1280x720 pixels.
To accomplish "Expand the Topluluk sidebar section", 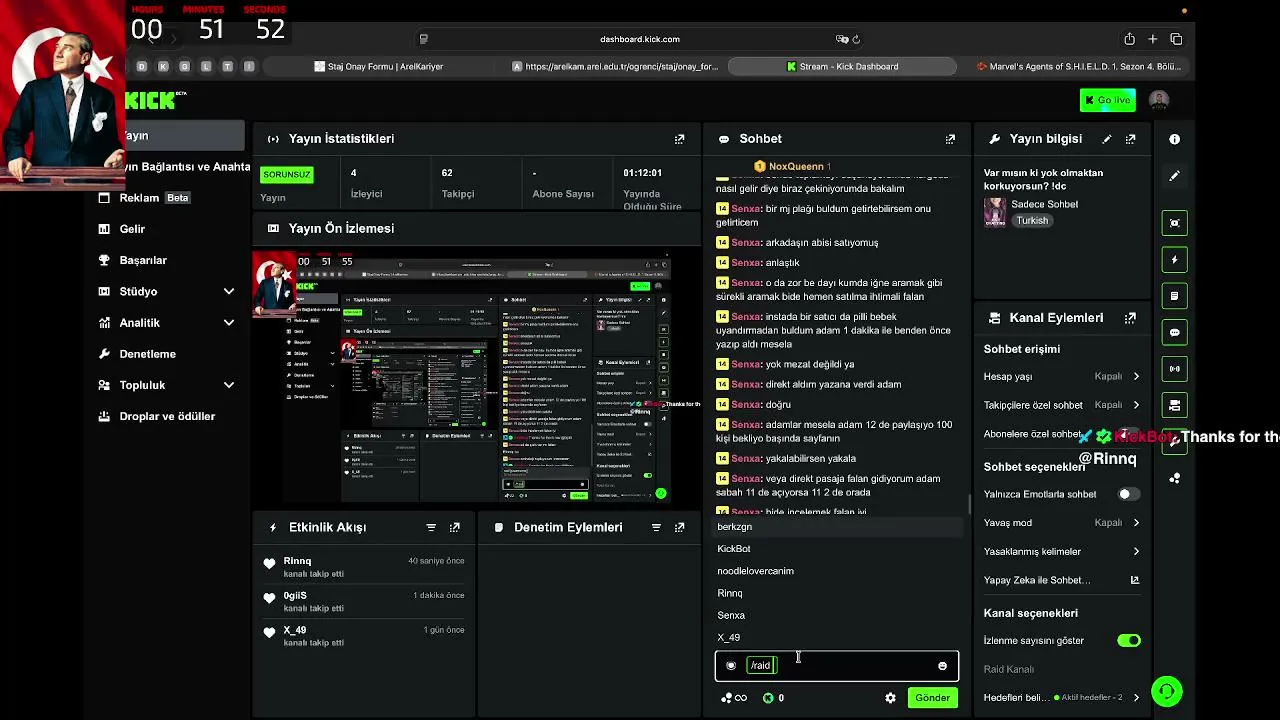I will click(229, 385).
